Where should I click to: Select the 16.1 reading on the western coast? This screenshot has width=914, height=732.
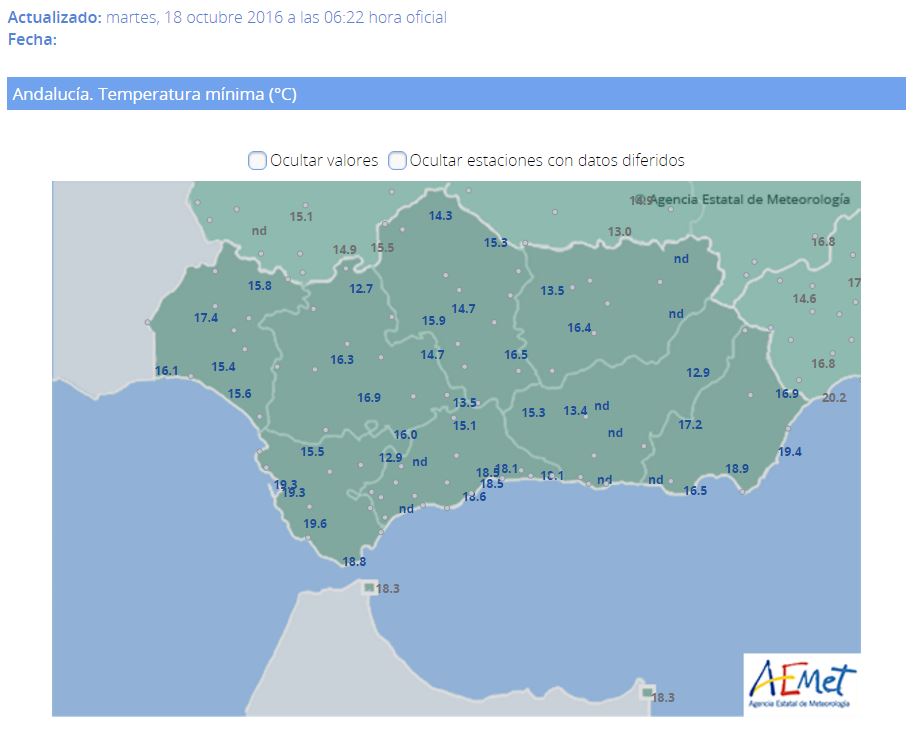coord(167,371)
